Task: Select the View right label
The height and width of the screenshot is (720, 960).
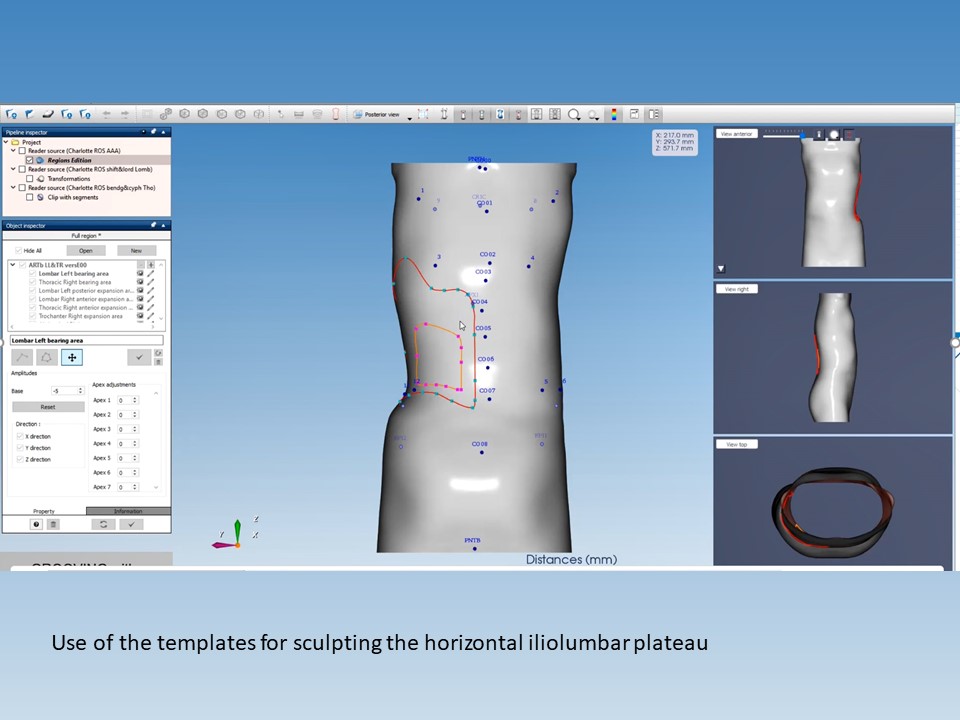Action: 737,289
